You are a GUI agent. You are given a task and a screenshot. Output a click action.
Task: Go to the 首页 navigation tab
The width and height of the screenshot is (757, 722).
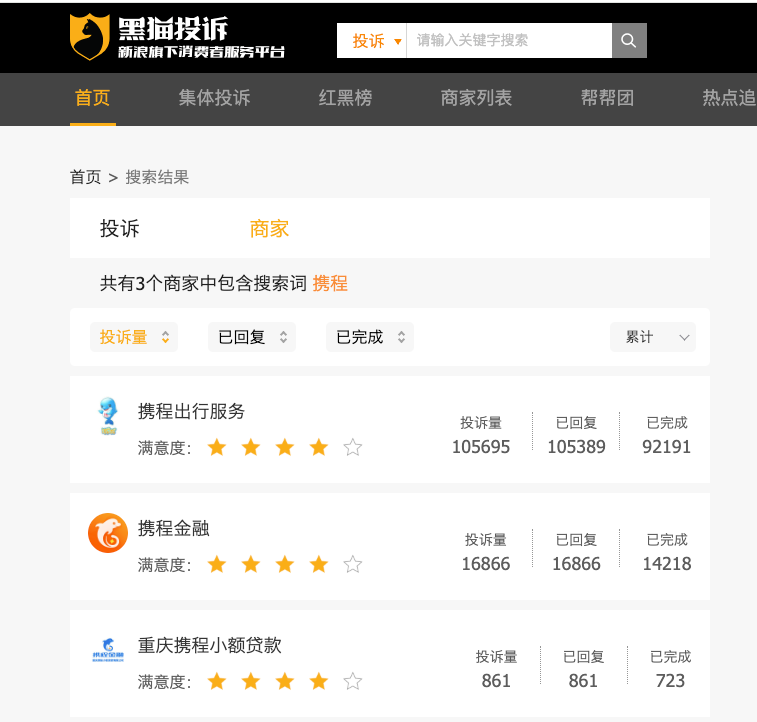[x=92, y=98]
